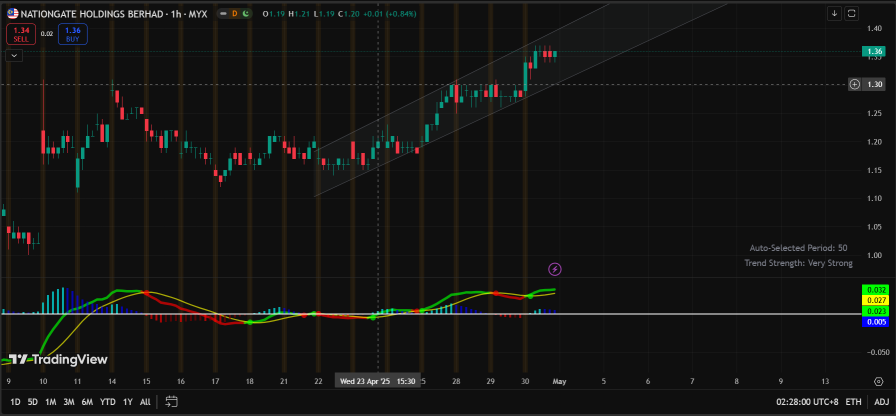The image size is (896, 416).
Task: Select the YTD date range
Action: pos(107,402)
